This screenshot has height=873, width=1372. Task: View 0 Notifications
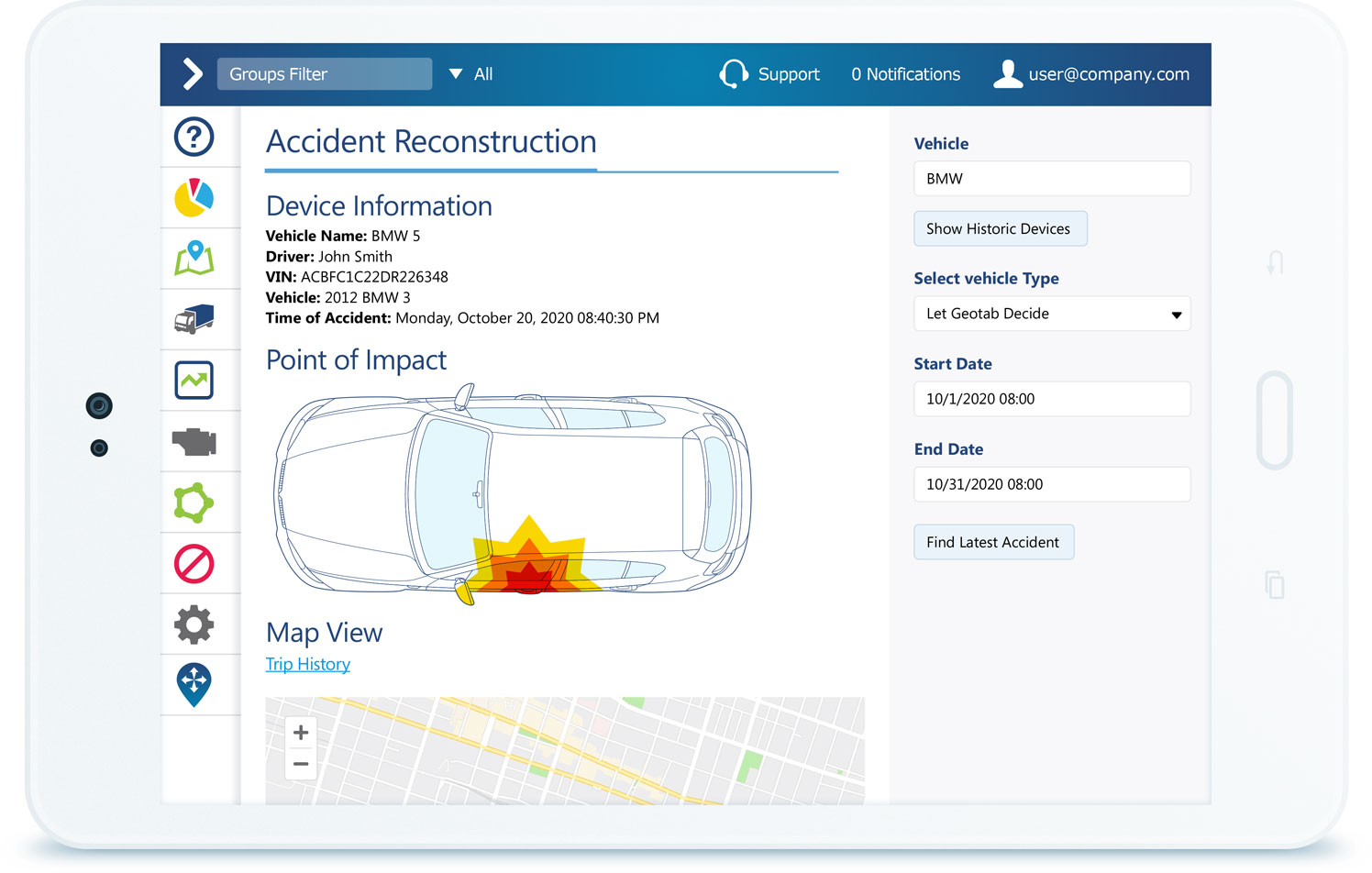pos(906,74)
